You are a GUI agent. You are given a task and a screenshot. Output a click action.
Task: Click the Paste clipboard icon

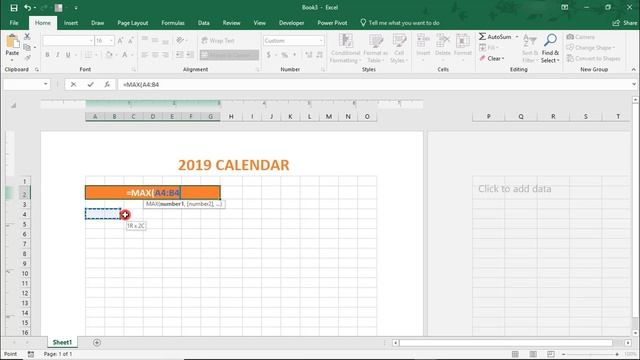pyautogui.click(x=12, y=42)
